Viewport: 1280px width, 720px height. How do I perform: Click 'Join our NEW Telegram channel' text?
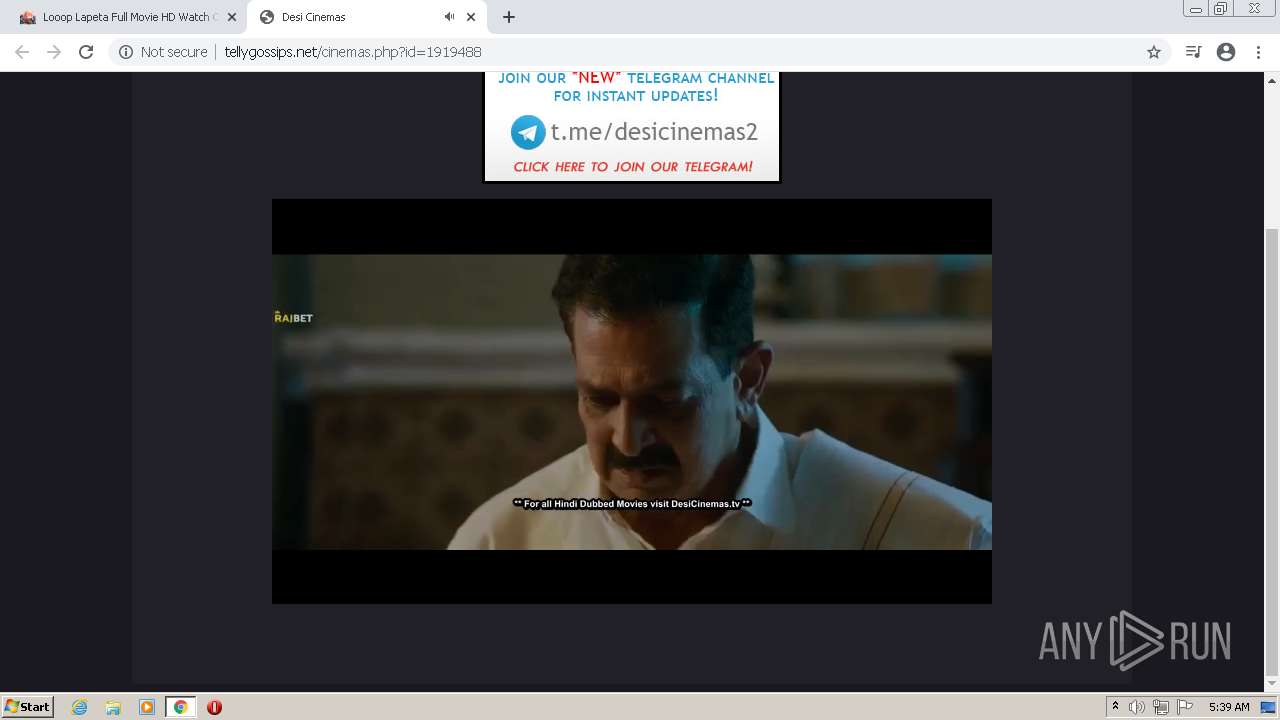636,87
